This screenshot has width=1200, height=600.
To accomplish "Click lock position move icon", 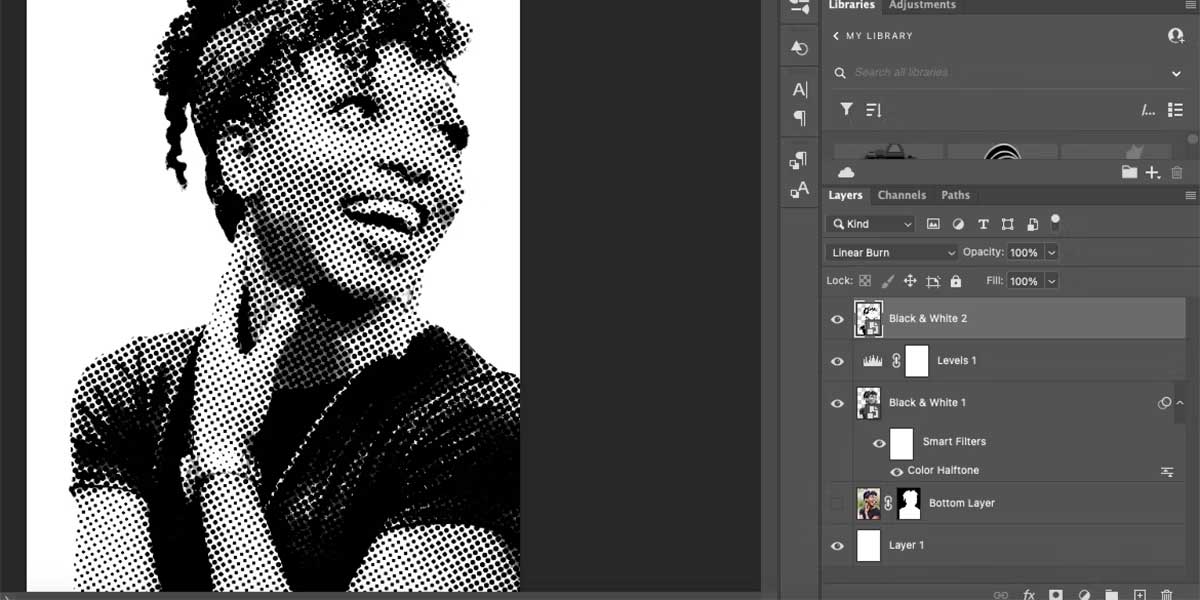I will click(910, 282).
